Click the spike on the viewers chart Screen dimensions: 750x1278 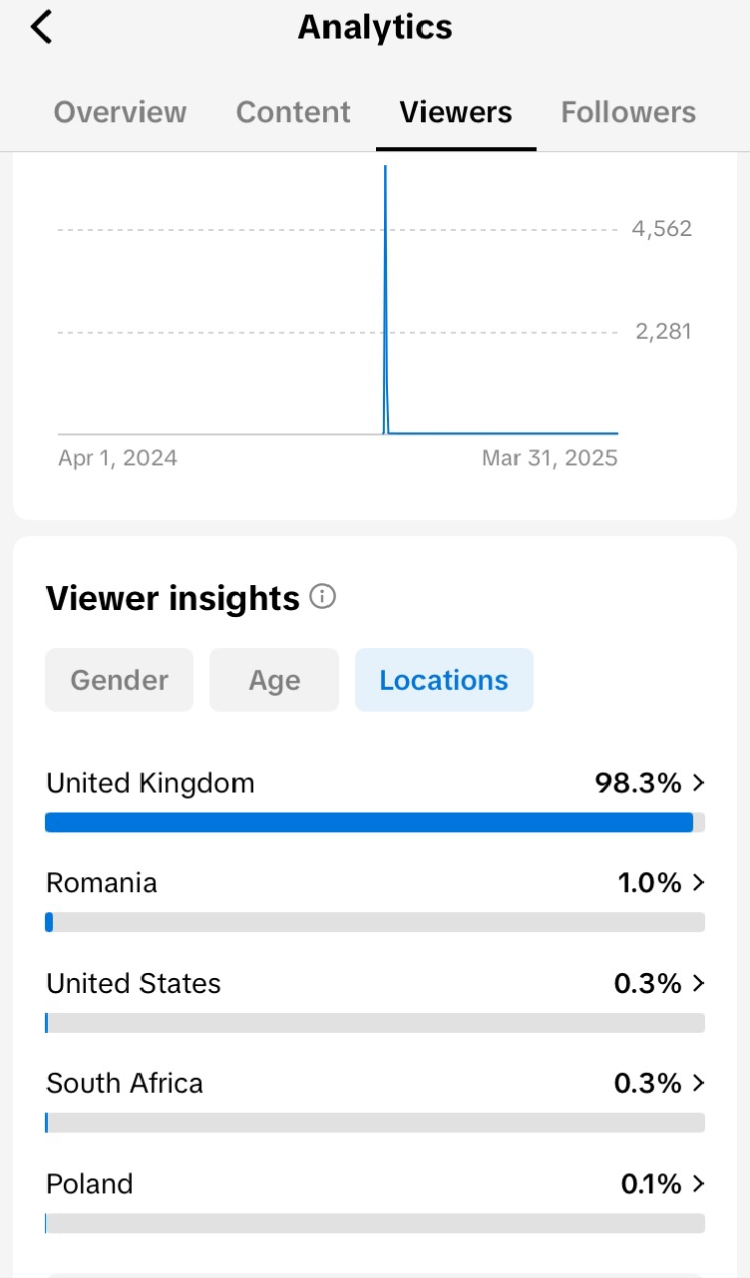[x=386, y=300]
